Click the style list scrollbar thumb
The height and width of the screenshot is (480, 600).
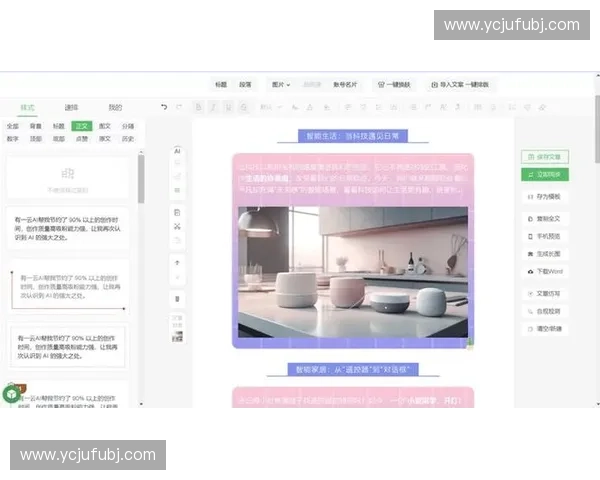pos(141,178)
